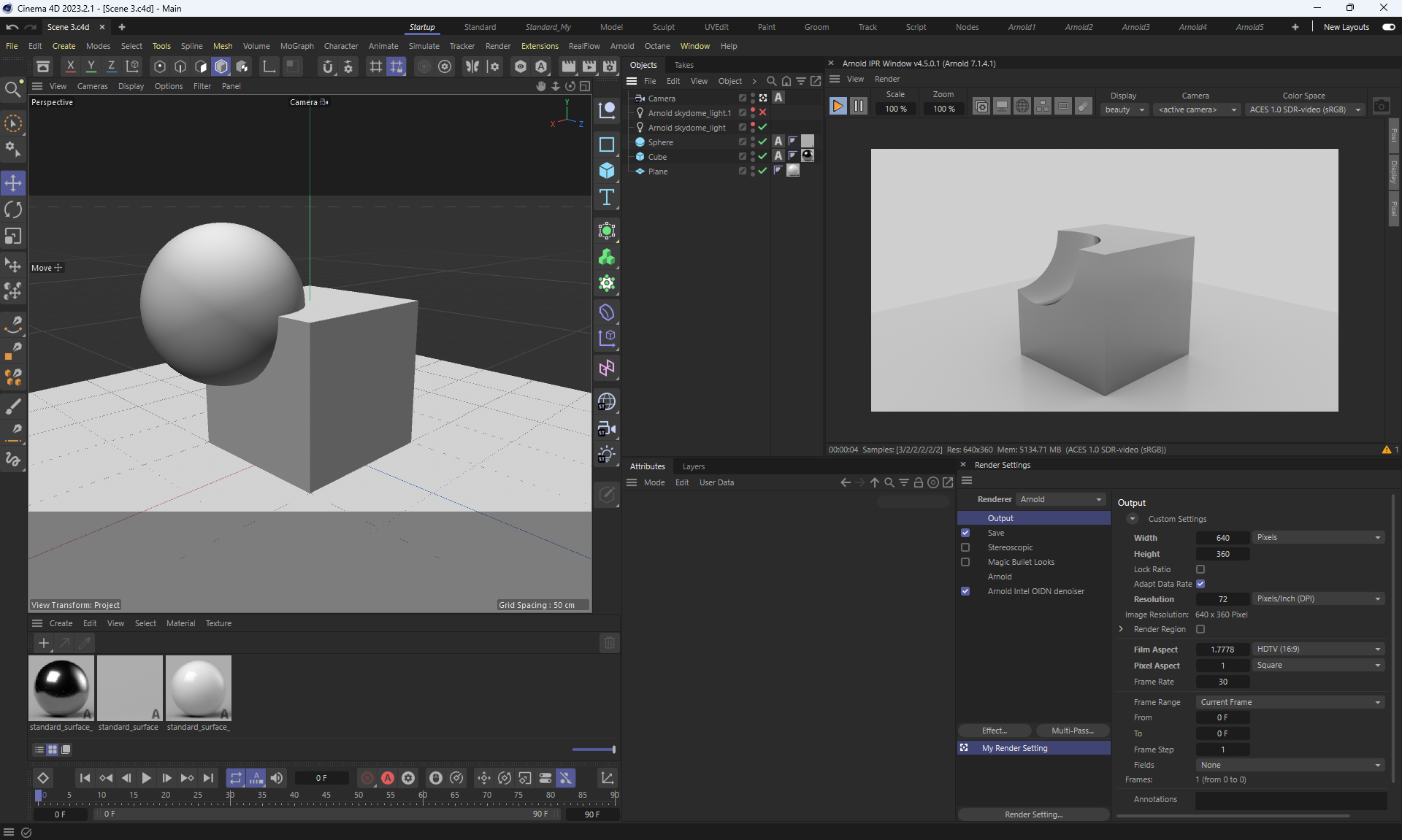
Task: Switch to the Sculpt layout tab
Action: 663,27
